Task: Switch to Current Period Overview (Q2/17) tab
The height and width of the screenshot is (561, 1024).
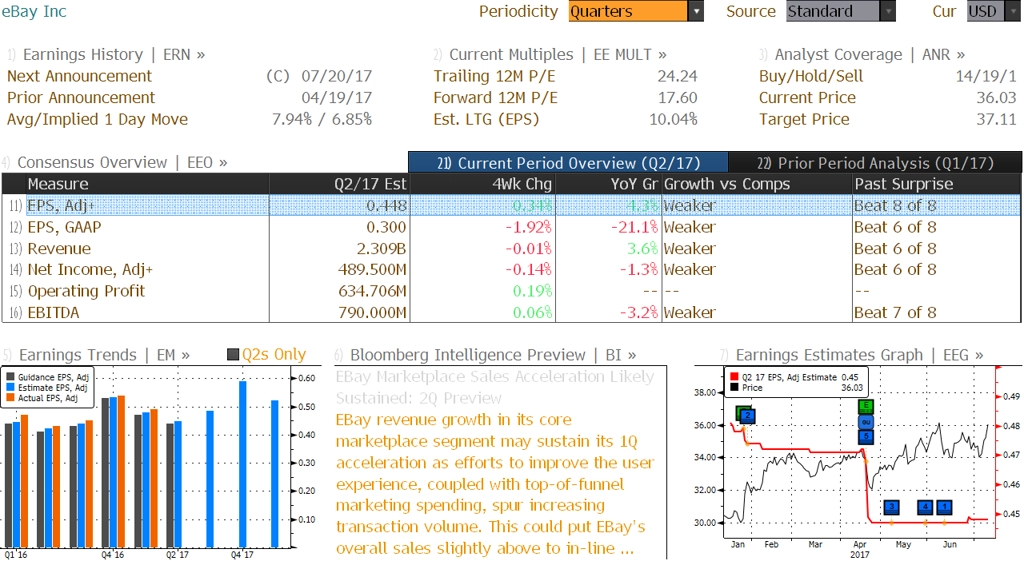Action: pos(568,163)
